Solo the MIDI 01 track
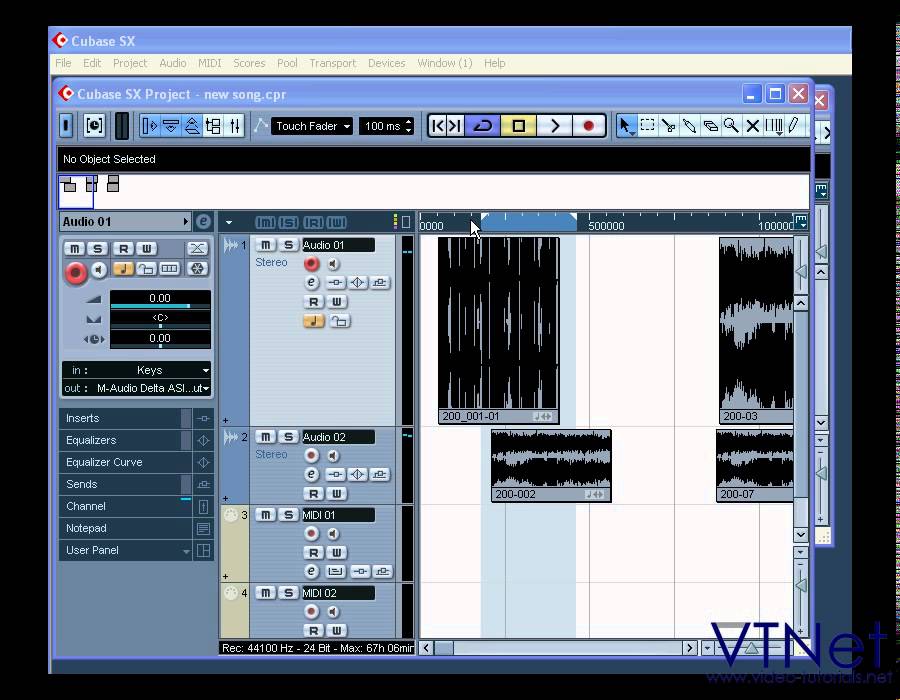Image resolution: width=900 pixels, height=700 pixels. tap(289, 515)
